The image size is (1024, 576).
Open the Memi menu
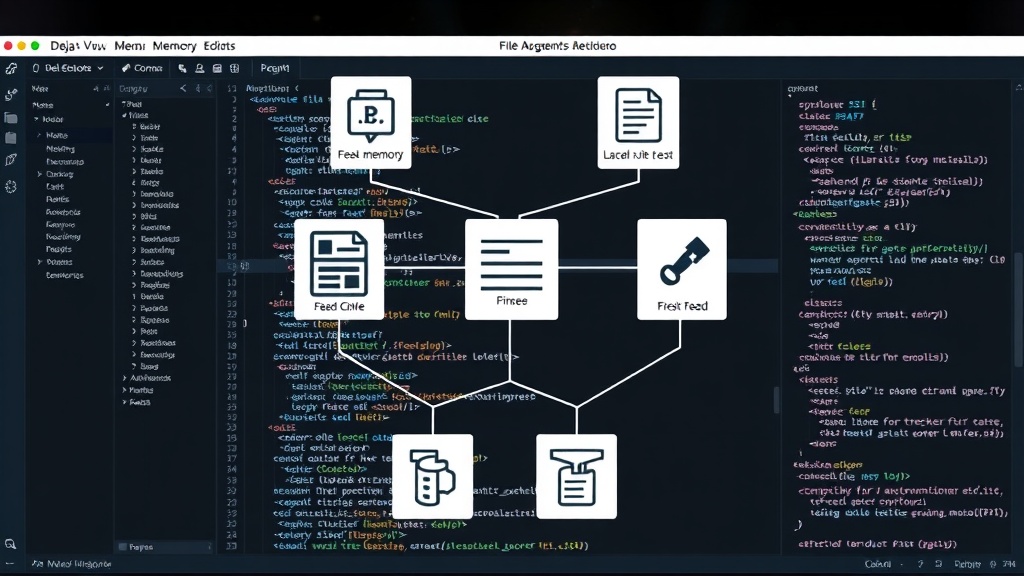pos(129,46)
